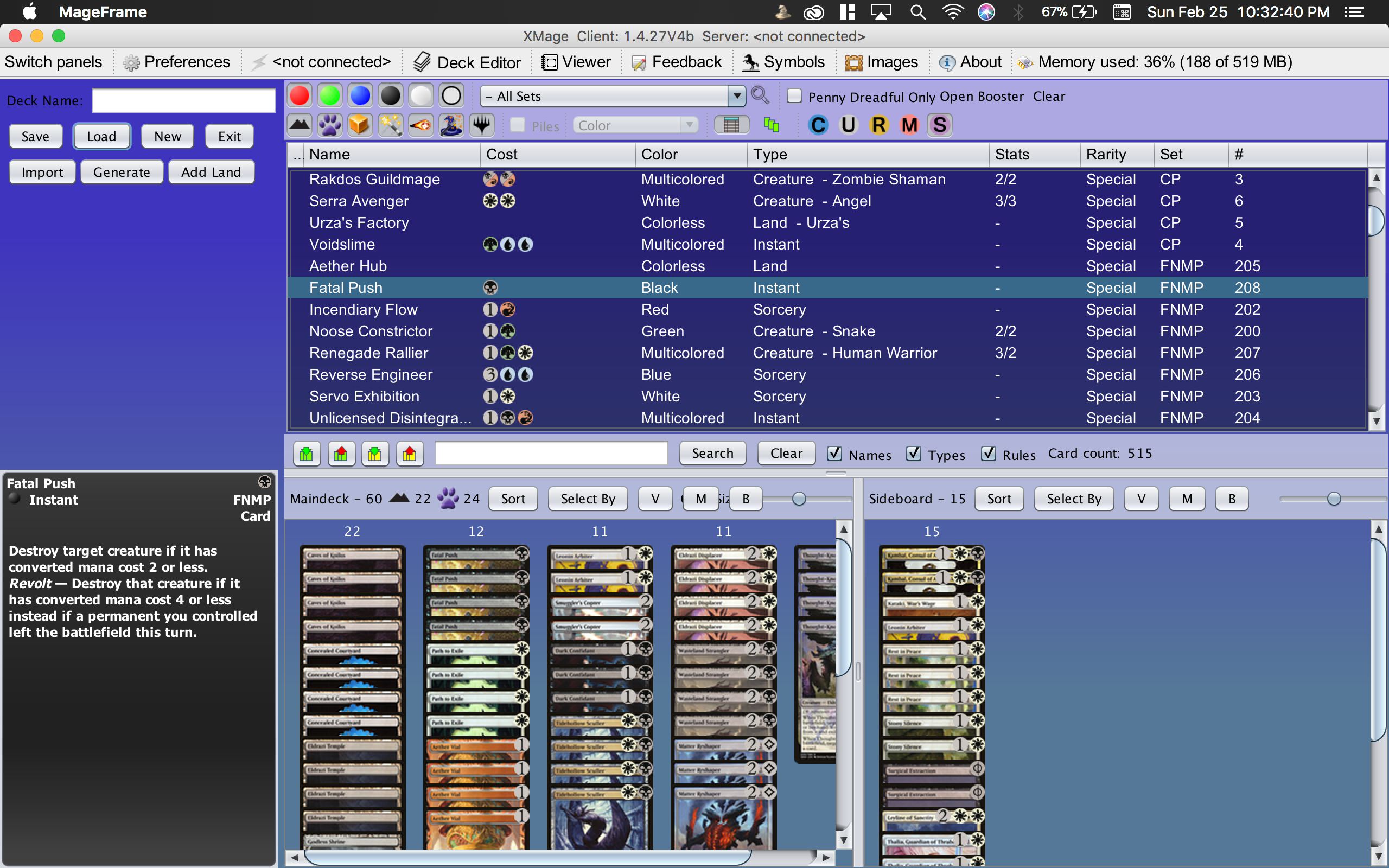Check the Piles checkbox
Viewport: 1389px width, 868px height.
518,125
